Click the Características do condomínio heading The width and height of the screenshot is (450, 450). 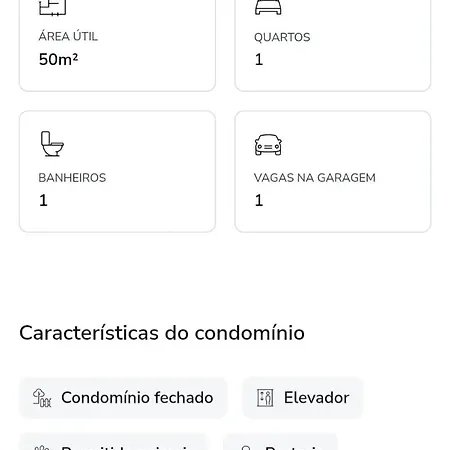click(162, 333)
